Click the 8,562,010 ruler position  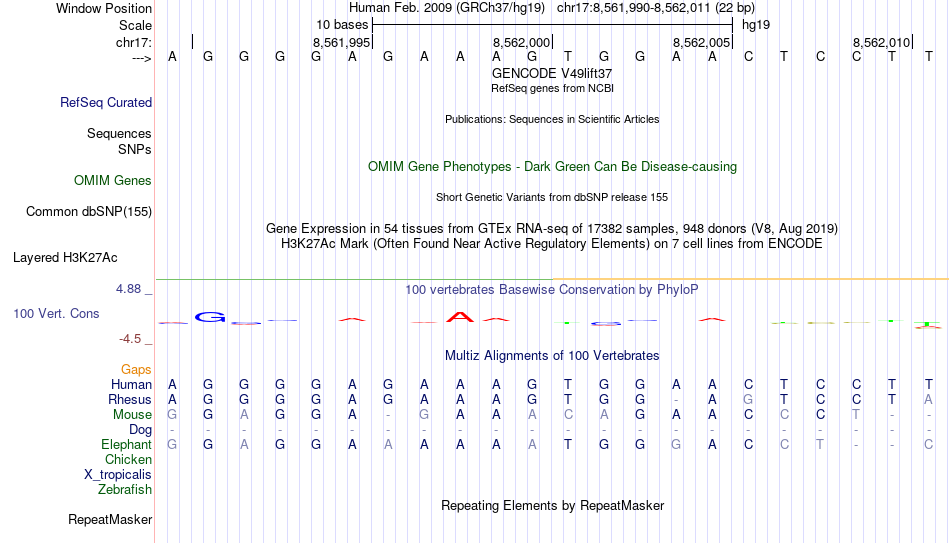[x=881, y=42]
